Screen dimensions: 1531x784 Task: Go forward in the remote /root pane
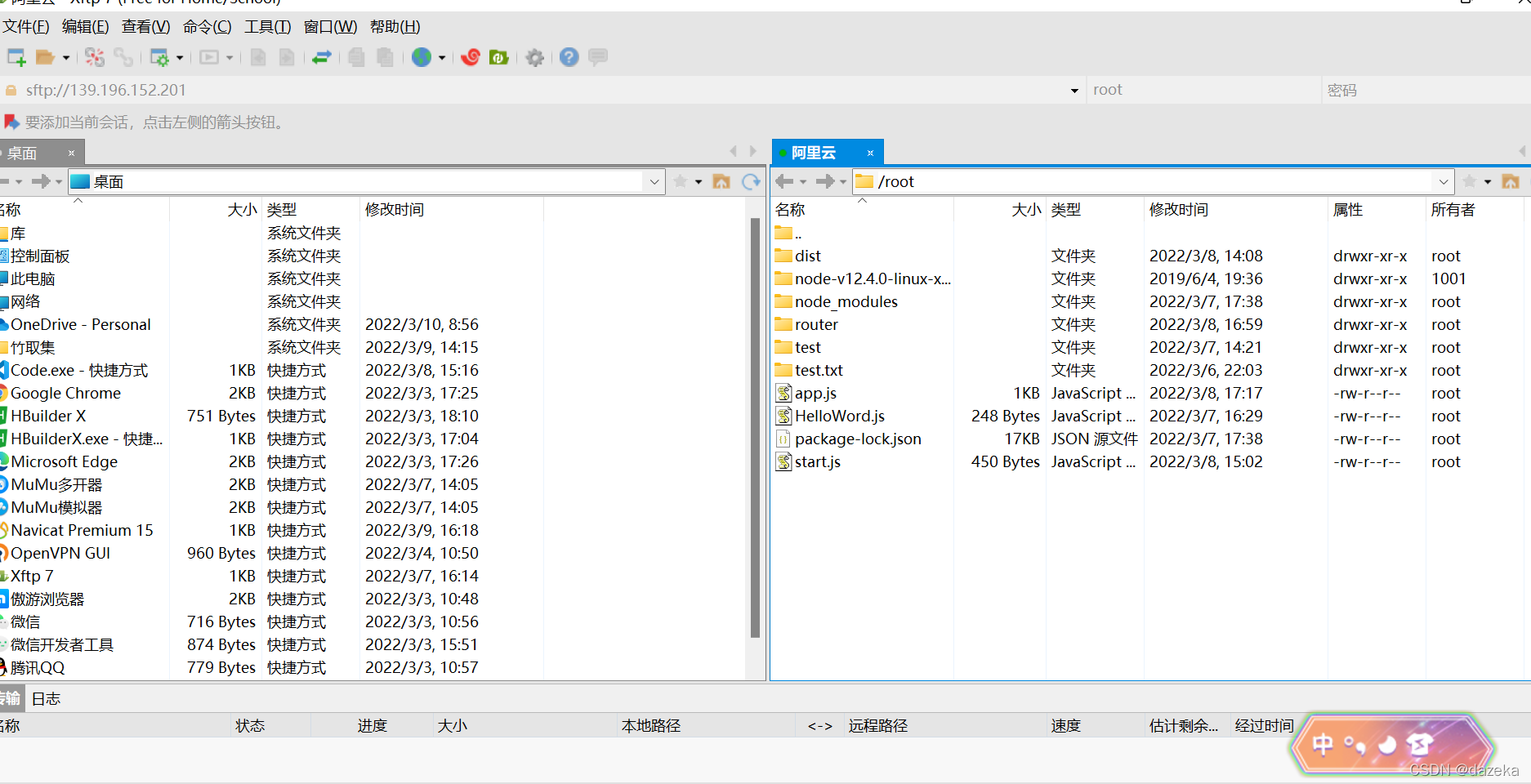coord(825,181)
